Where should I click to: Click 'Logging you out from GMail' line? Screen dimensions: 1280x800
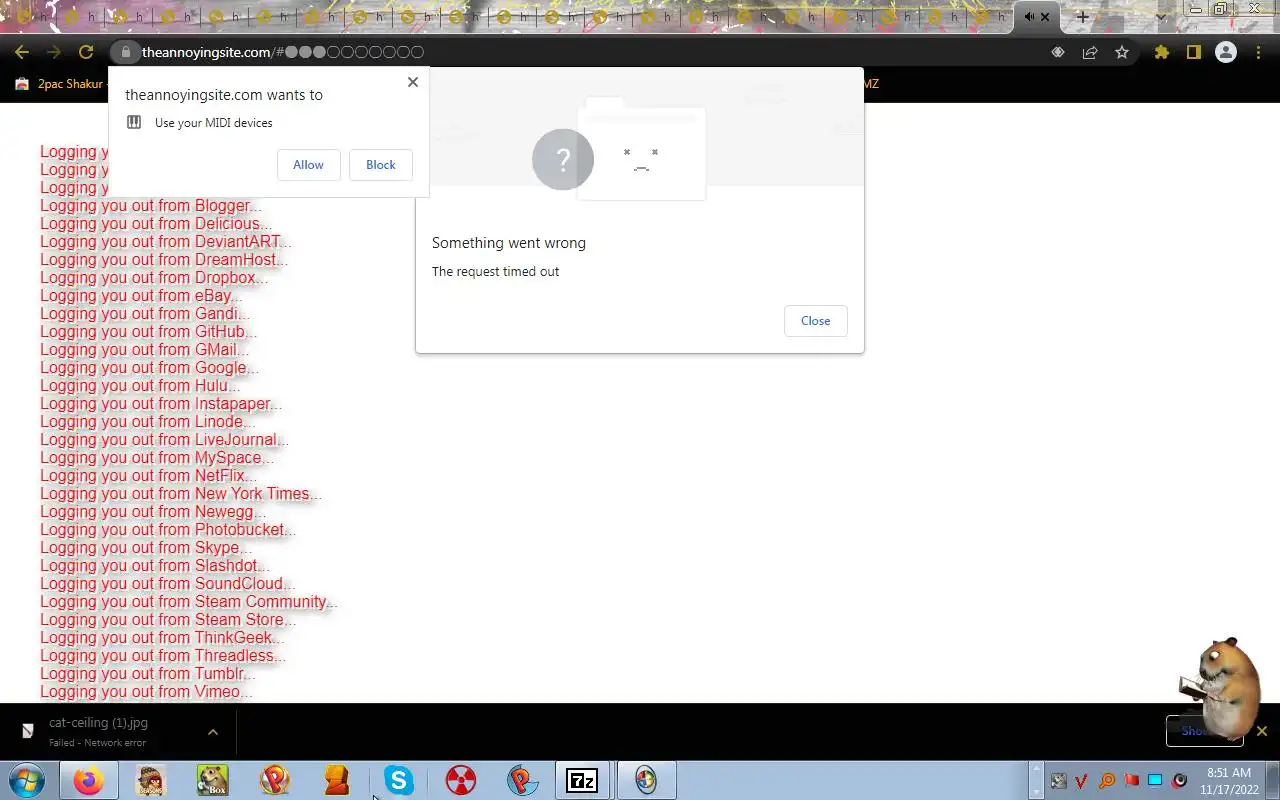[x=144, y=350]
